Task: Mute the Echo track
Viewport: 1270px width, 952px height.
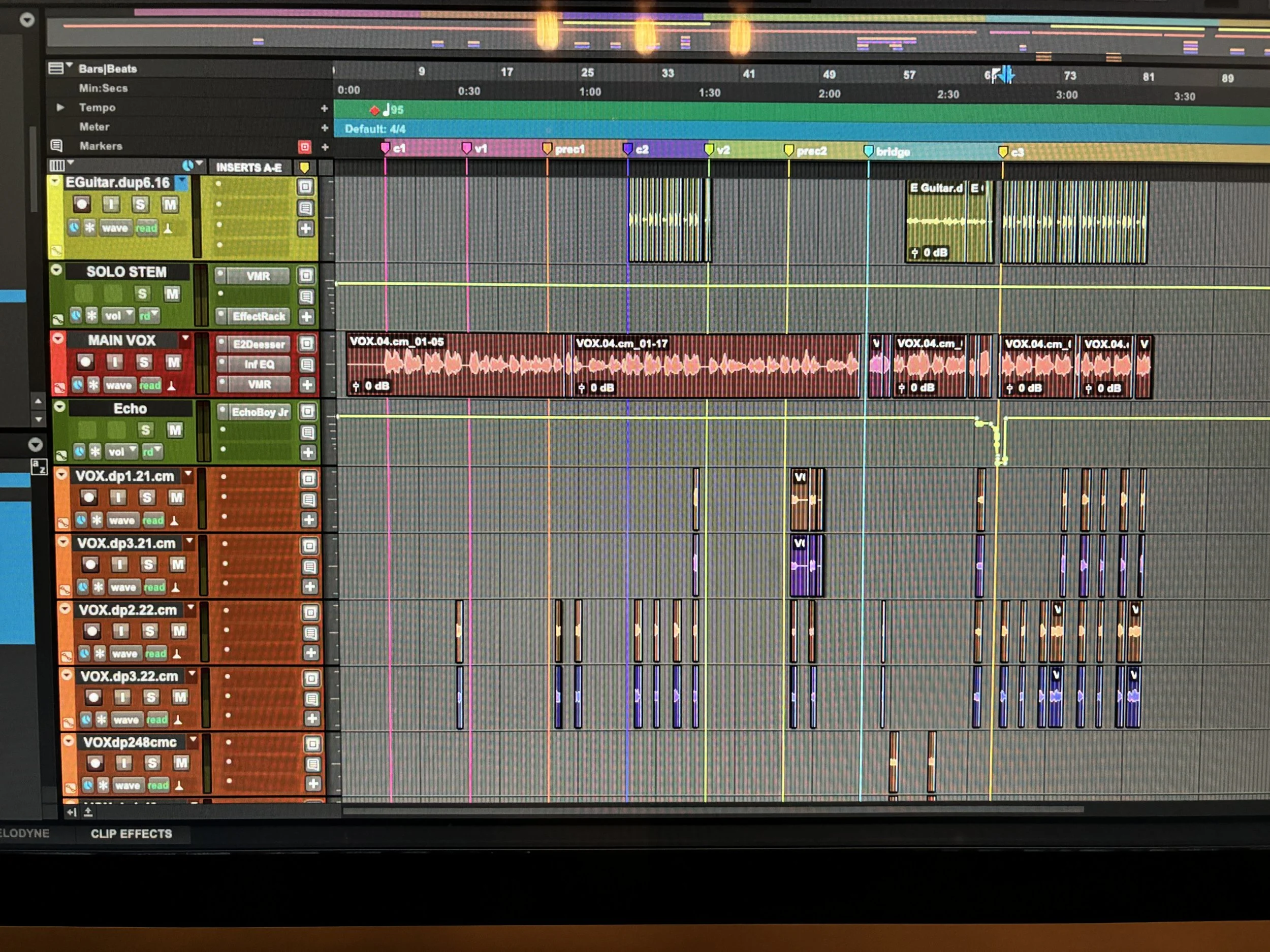Action: 175,431
